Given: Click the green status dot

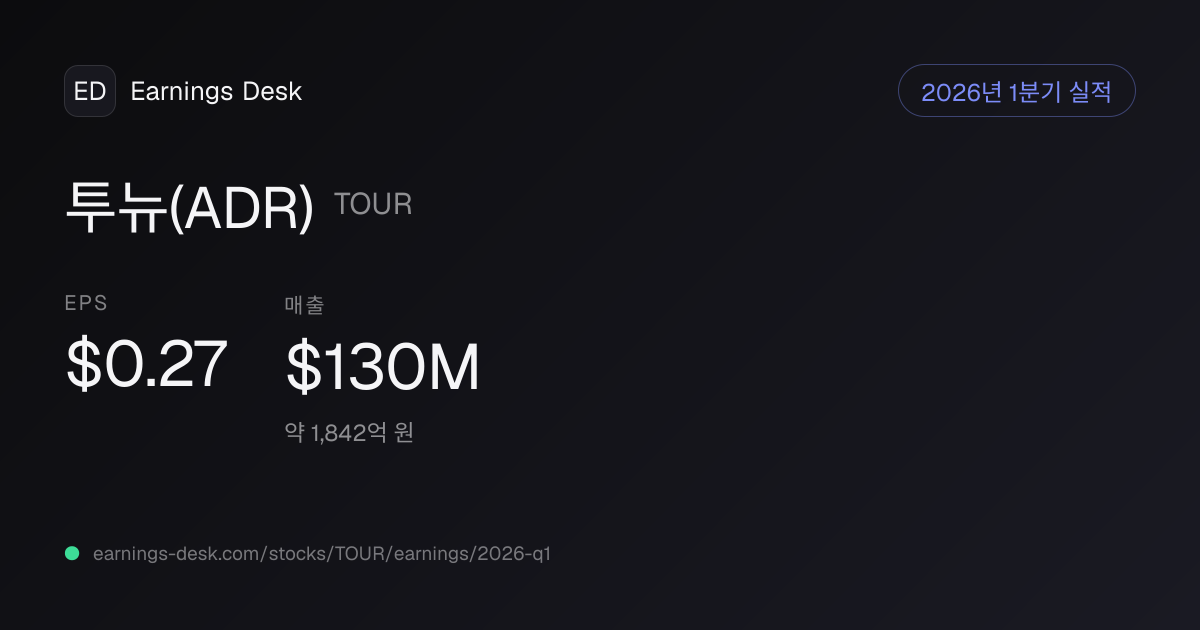Looking at the screenshot, I should [72, 553].
